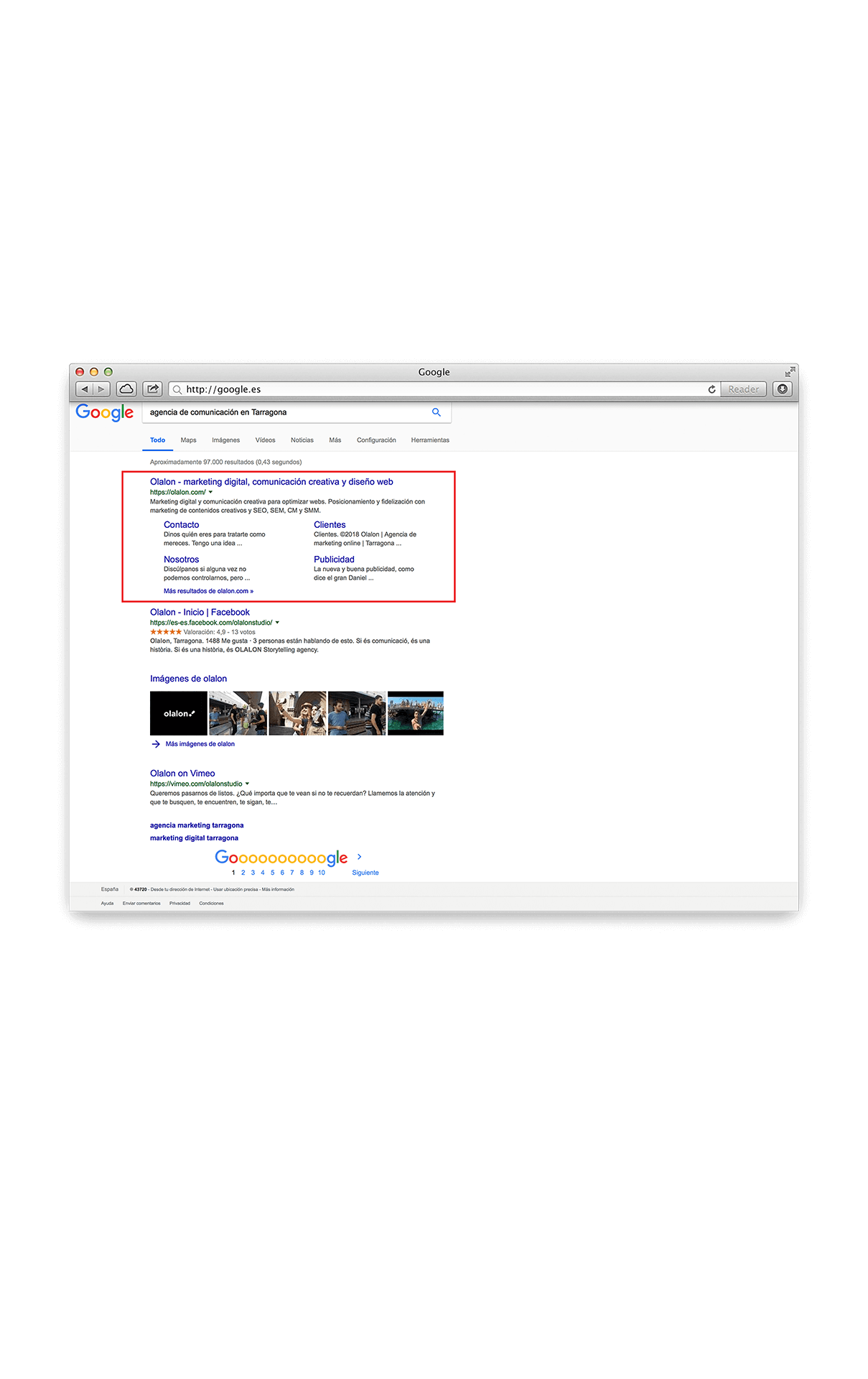The width and height of the screenshot is (868, 1379).
Task: Switch to the Maps tab
Action: pyautogui.click(x=188, y=440)
